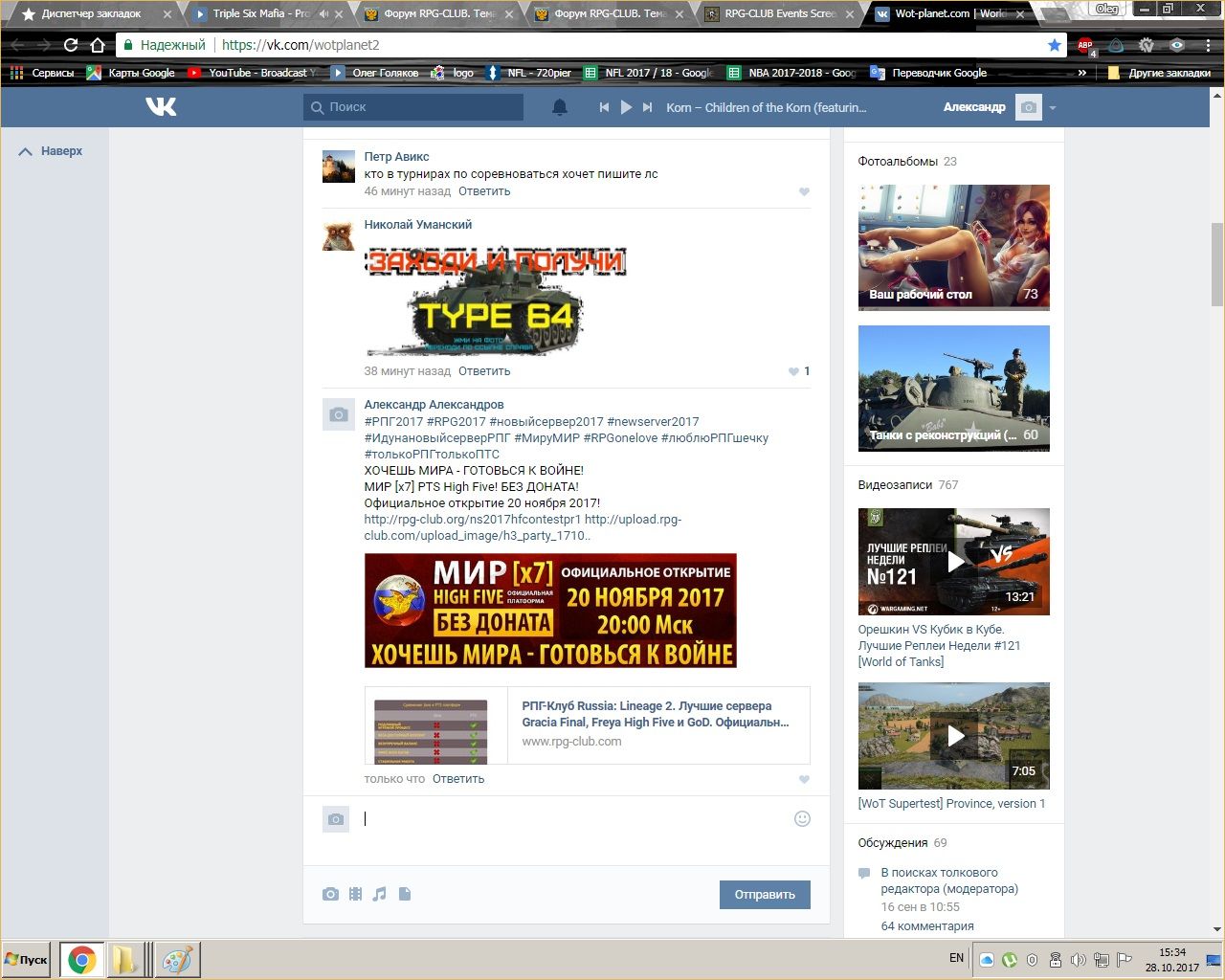Open the eye-icon browser extension

coord(1177,45)
